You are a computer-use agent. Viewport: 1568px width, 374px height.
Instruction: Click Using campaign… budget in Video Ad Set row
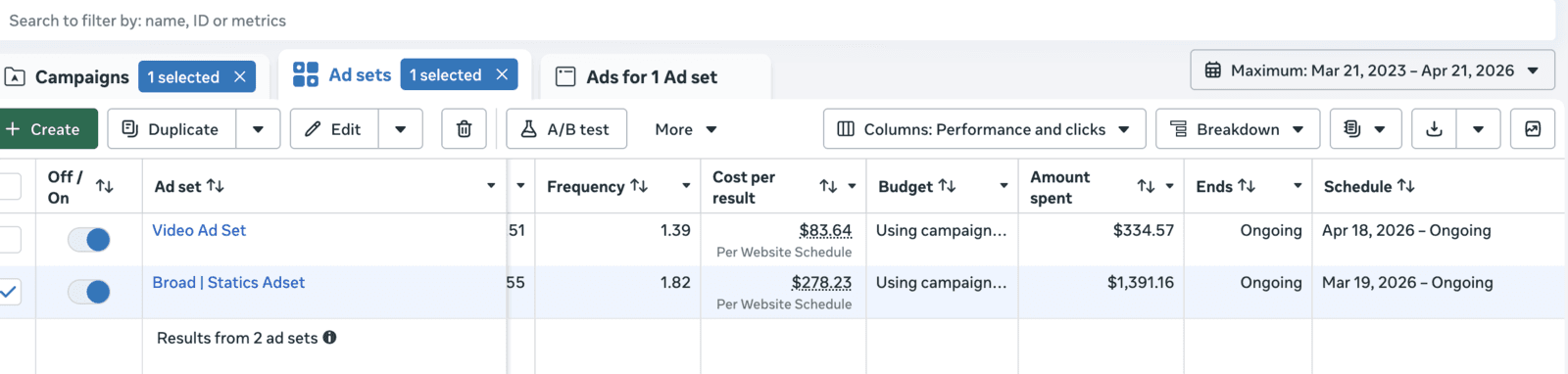pyautogui.click(x=941, y=230)
